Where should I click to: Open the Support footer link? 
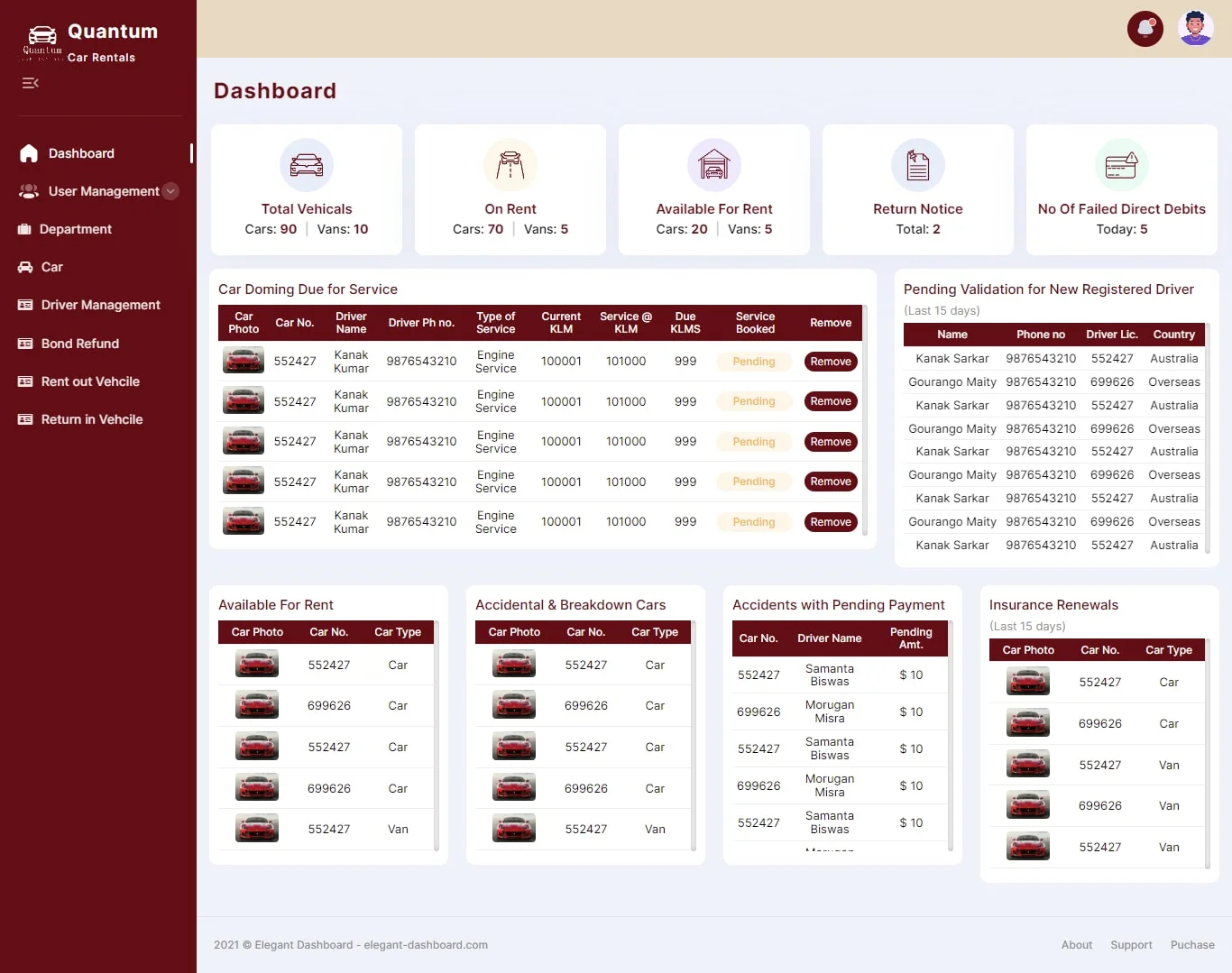[1131, 945]
